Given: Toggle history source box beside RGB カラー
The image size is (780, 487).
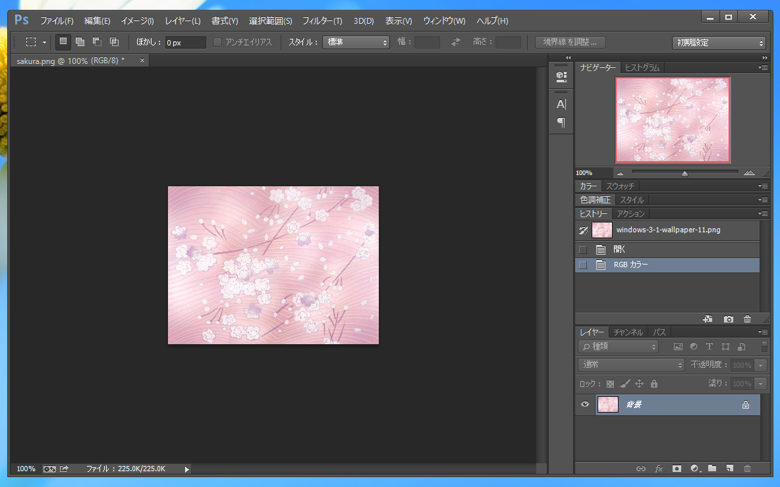Looking at the screenshot, I should tap(583, 265).
